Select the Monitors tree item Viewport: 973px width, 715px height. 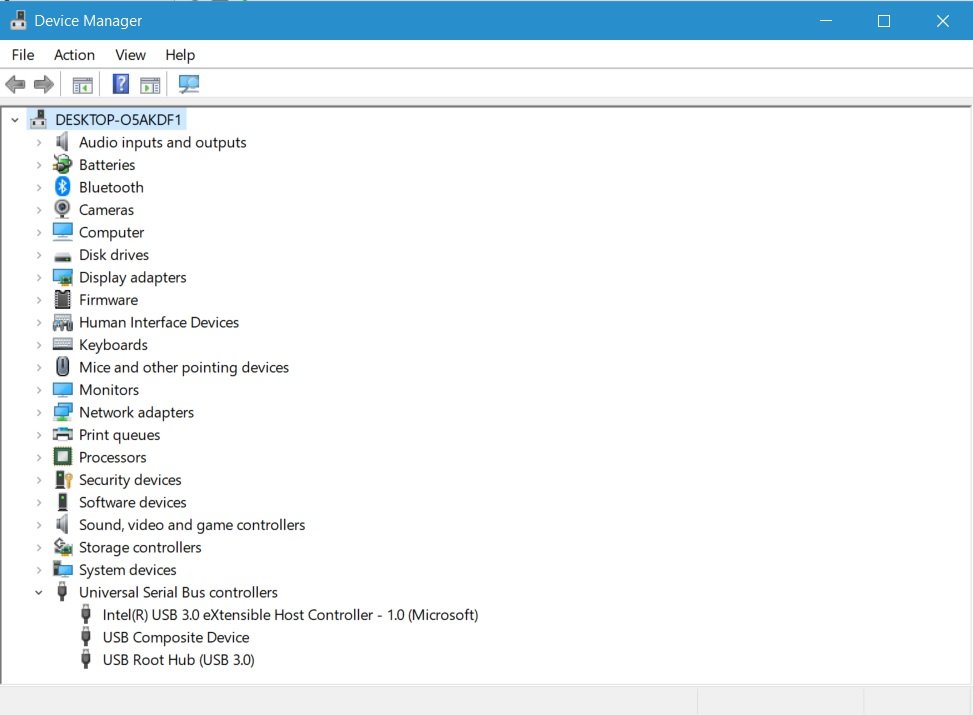pos(109,390)
